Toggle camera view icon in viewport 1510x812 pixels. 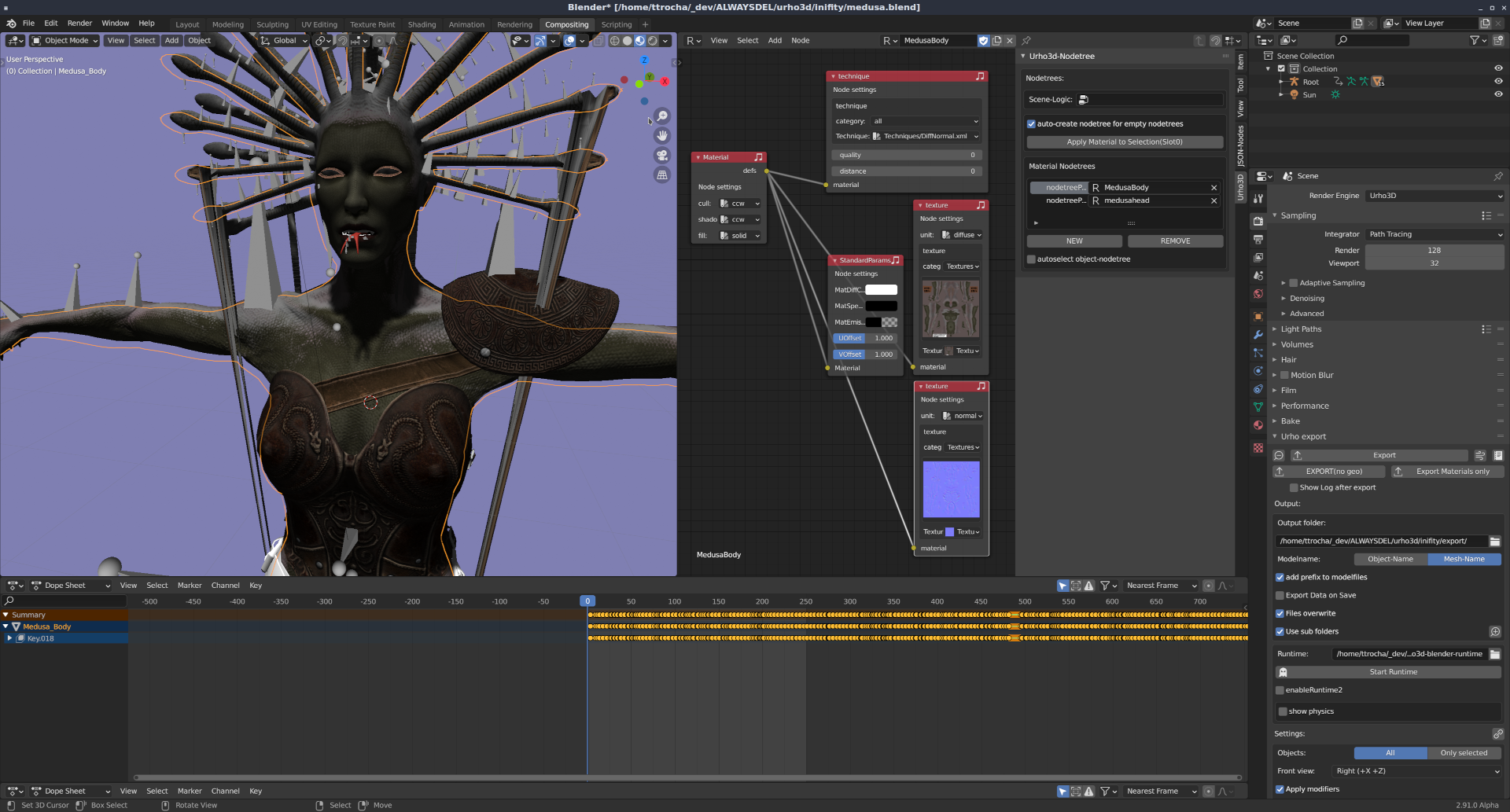[x=662, y=156]
